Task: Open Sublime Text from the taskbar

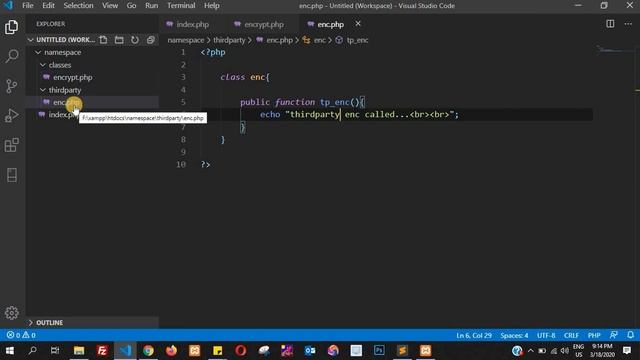Action: click(x=402, y=350)
